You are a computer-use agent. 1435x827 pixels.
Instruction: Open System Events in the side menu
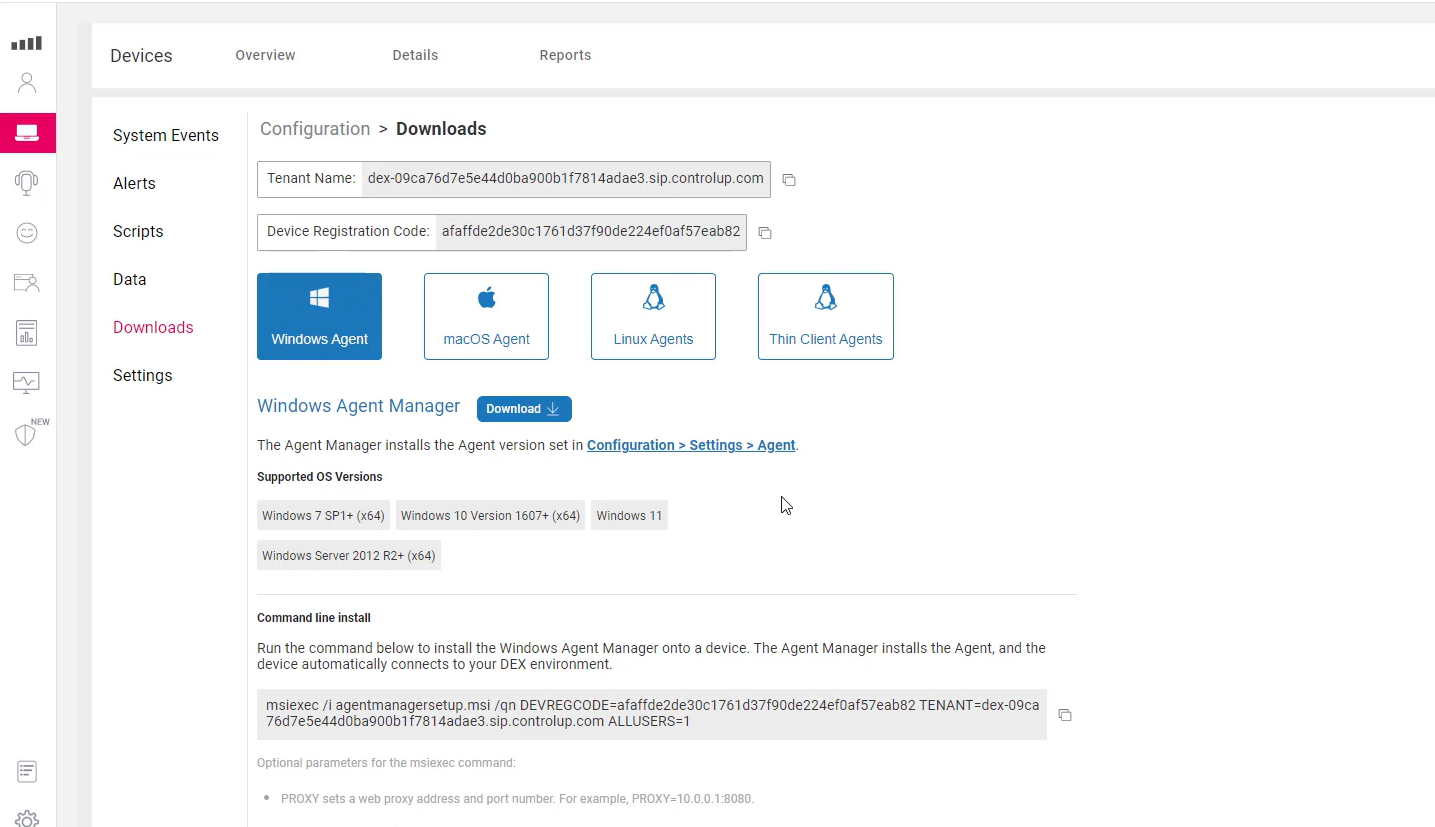pos(166,135)
